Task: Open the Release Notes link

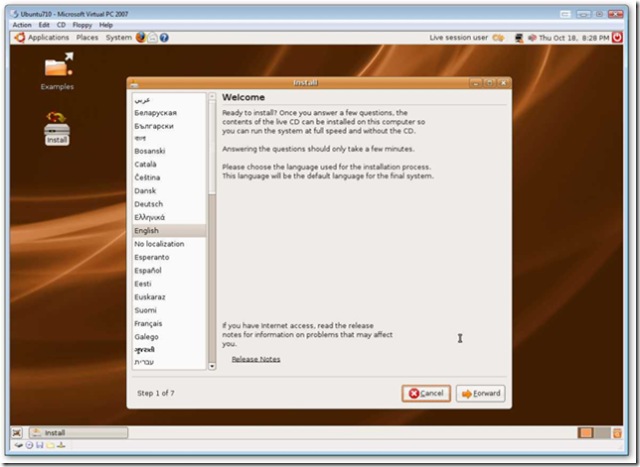Action: point(256,359)
